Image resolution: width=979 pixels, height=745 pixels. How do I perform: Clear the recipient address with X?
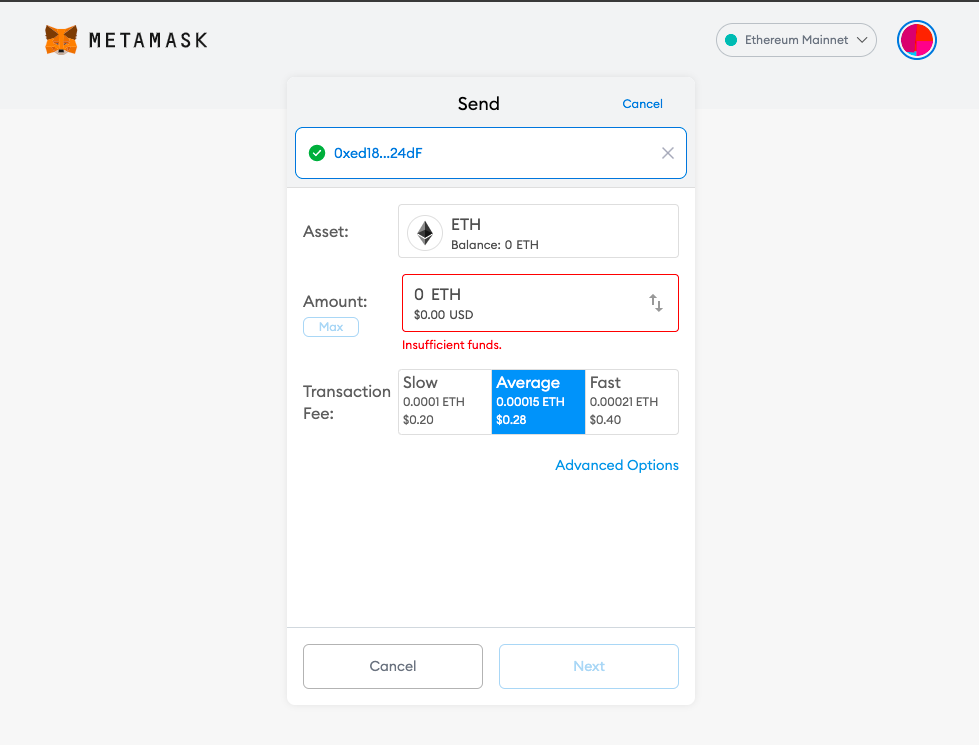[x=667, y=153]
